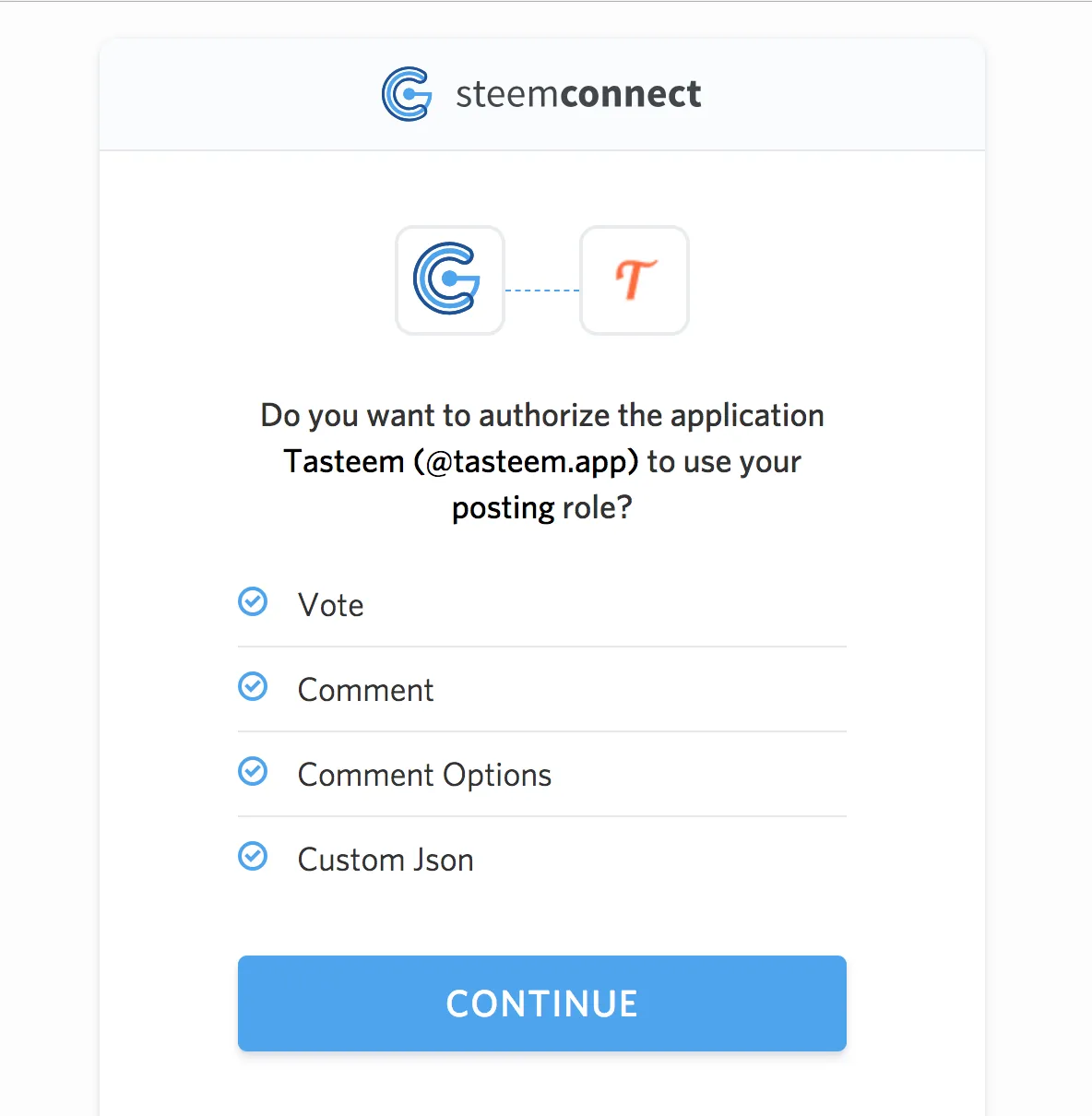Toggle the Comment Options checkmark

(x=253, y=772)
